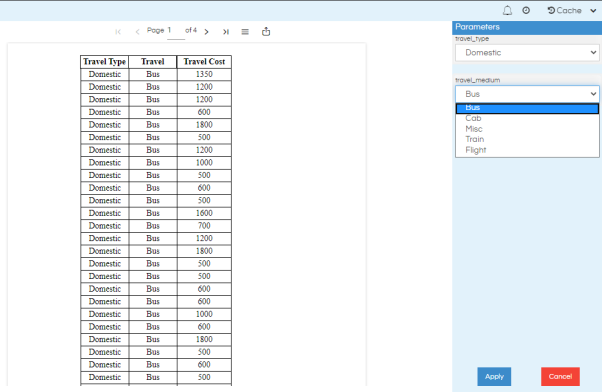Image resolution: width=602 pixels, height=392 pixels.
Task: Go to next report page
Action: (207, 32)
